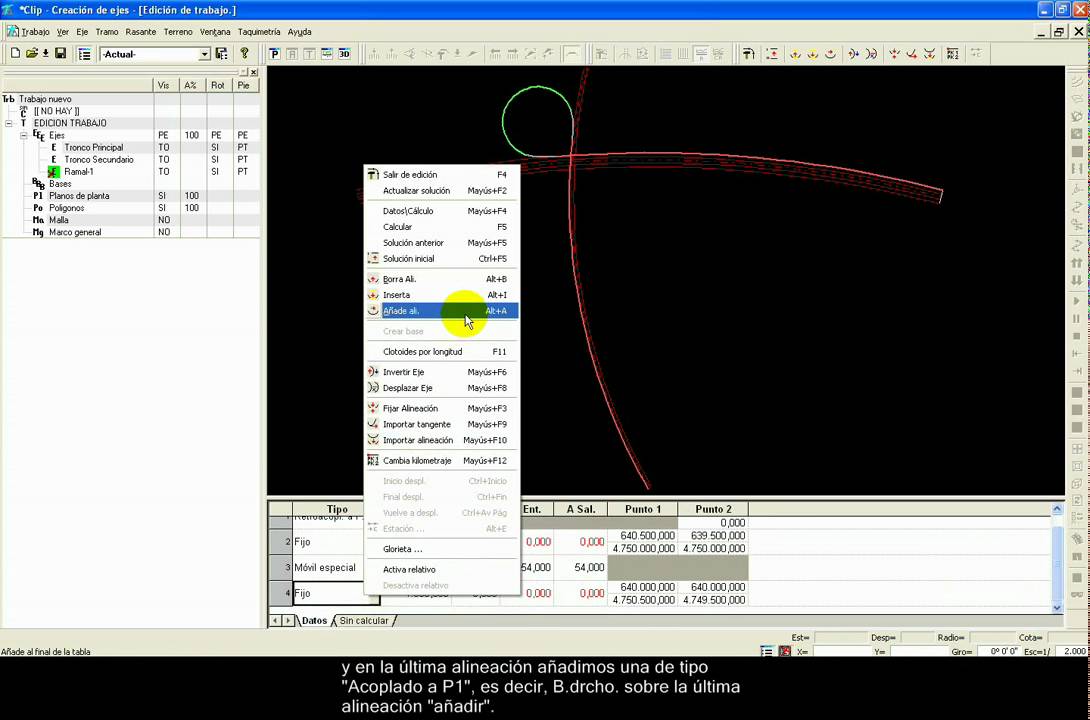This screenshot has height=720, width=1090.
Task: Click the Help question mark icon
Action: pos(244,53)
